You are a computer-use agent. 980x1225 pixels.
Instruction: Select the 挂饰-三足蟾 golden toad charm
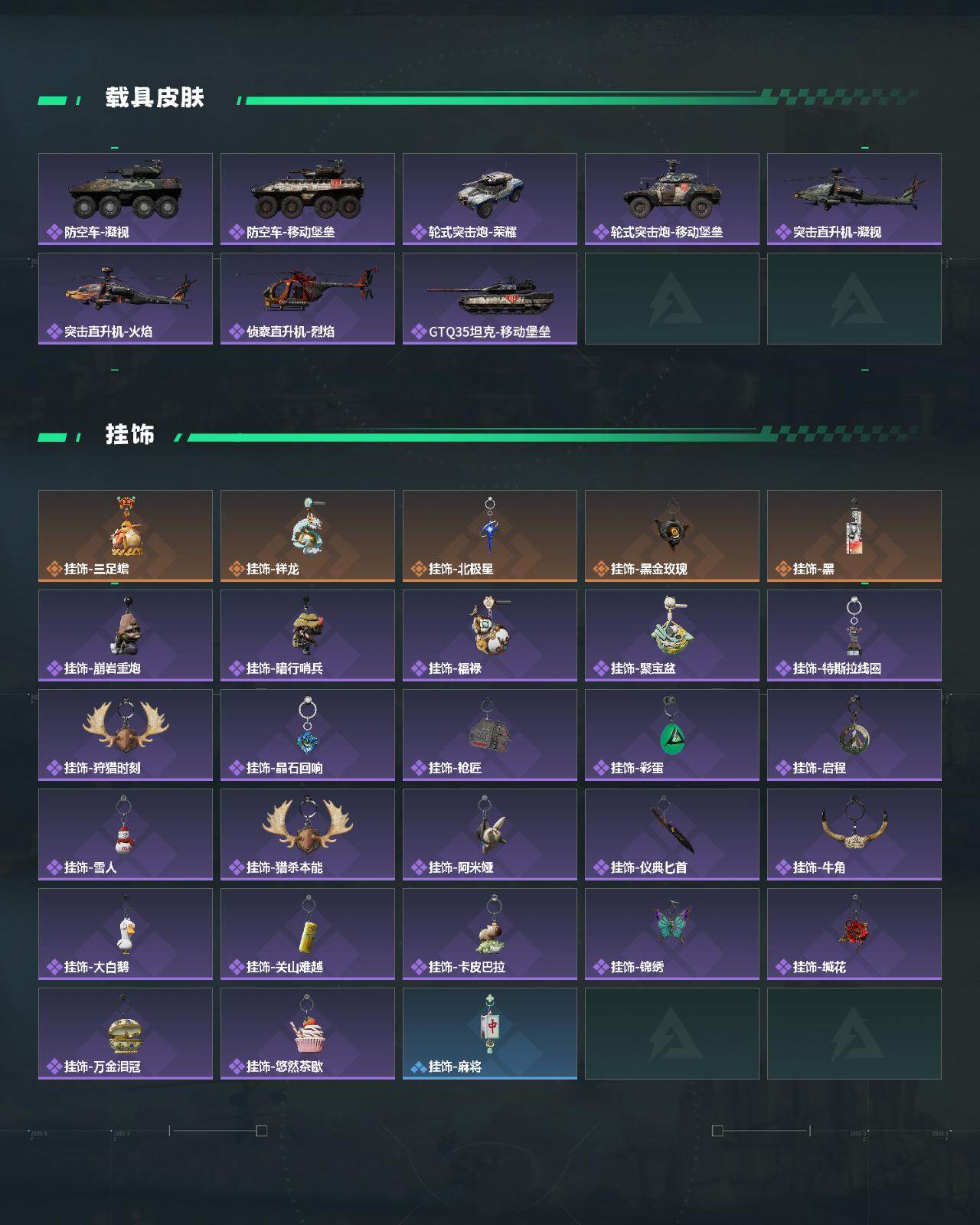point(126,536)
